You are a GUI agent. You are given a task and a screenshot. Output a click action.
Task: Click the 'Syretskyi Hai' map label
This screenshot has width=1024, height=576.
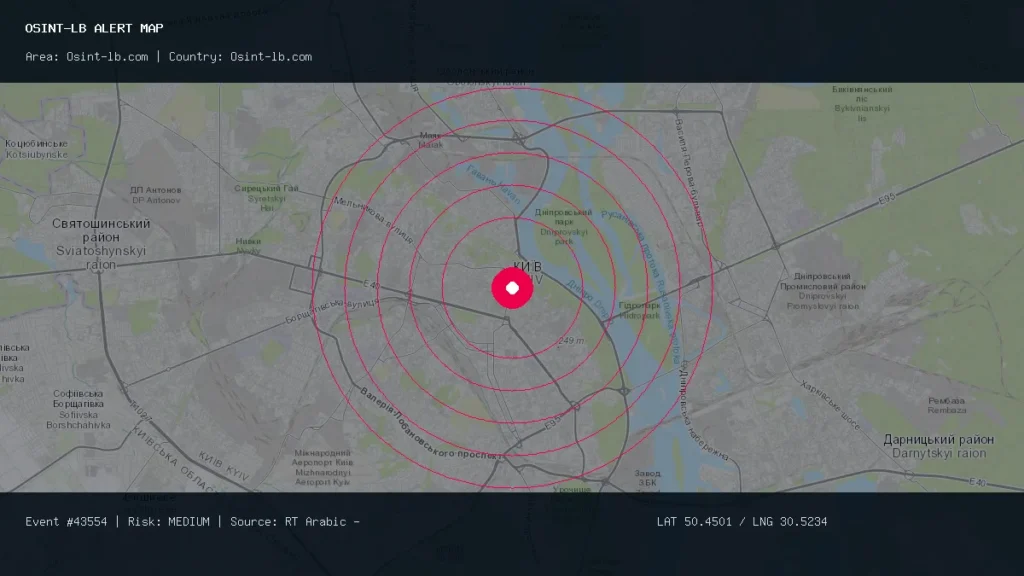266,203
